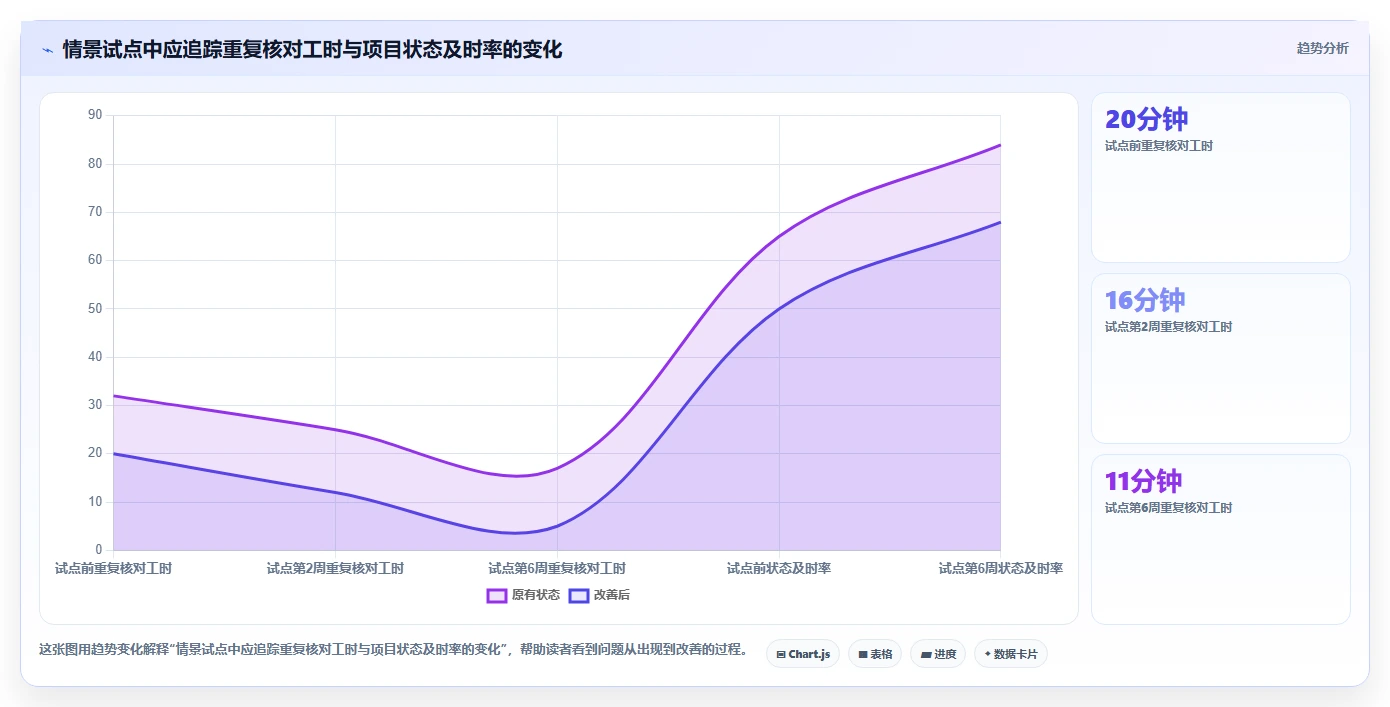1390x707 pixels.
Task: Click the trend icon beside the title
Action: coord(47,49)
